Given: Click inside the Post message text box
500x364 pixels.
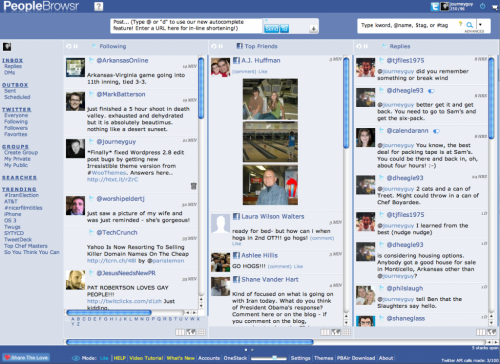Looking at the screenshot, I should 186,25.
